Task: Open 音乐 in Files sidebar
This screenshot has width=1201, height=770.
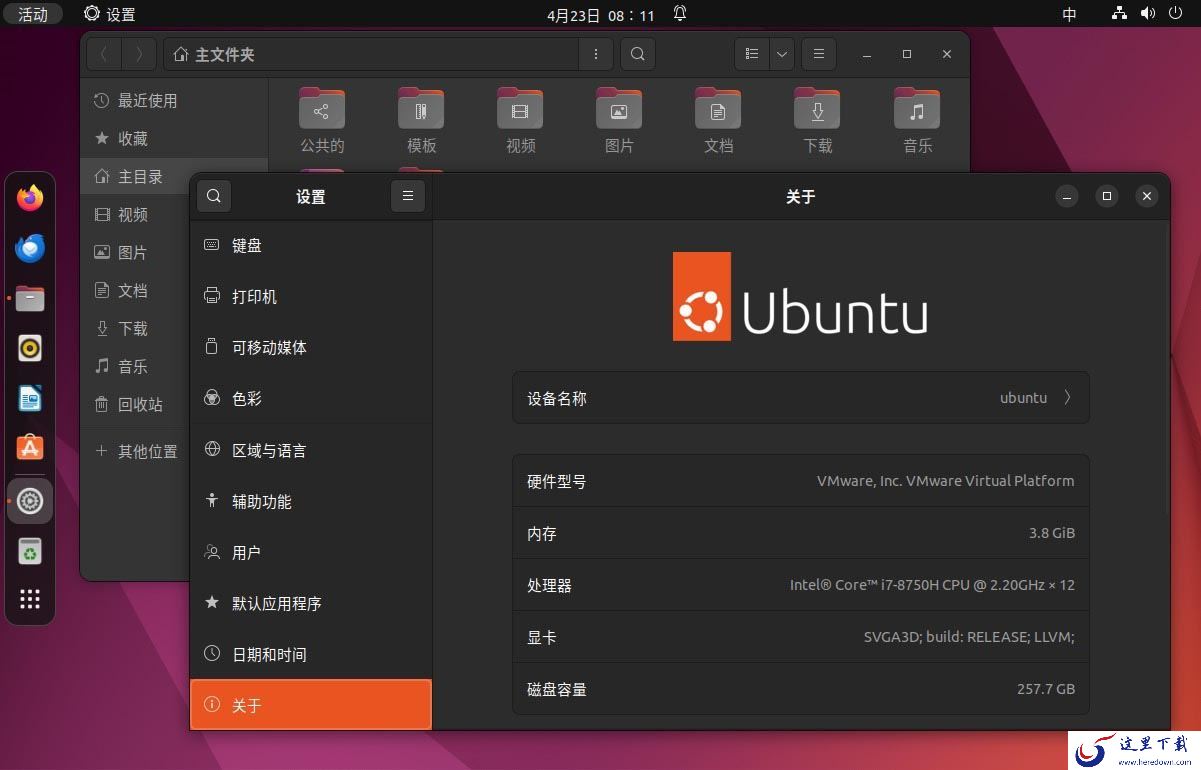Action: pos(137,366)
